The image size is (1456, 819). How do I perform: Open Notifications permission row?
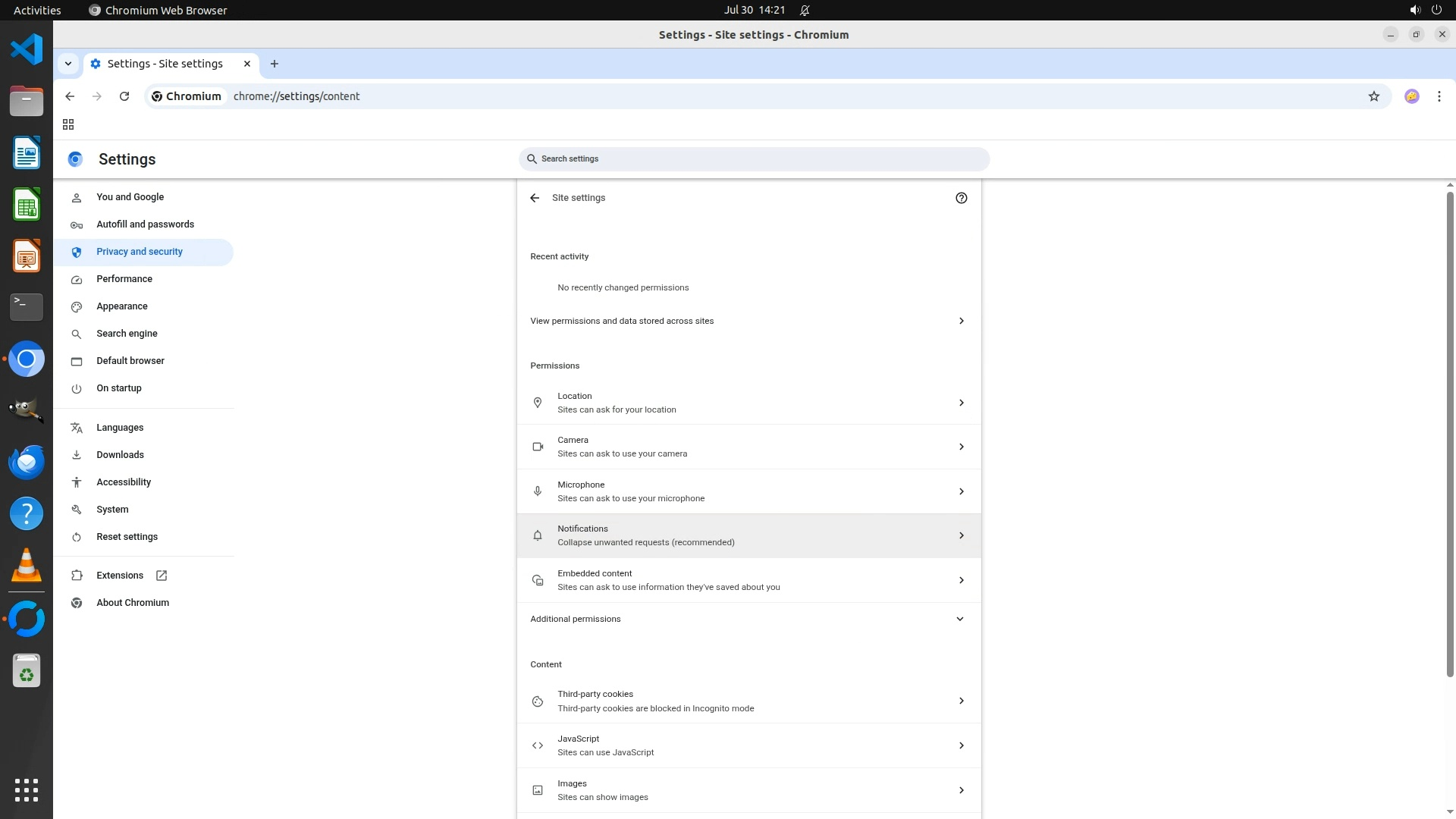coord(748,535)
